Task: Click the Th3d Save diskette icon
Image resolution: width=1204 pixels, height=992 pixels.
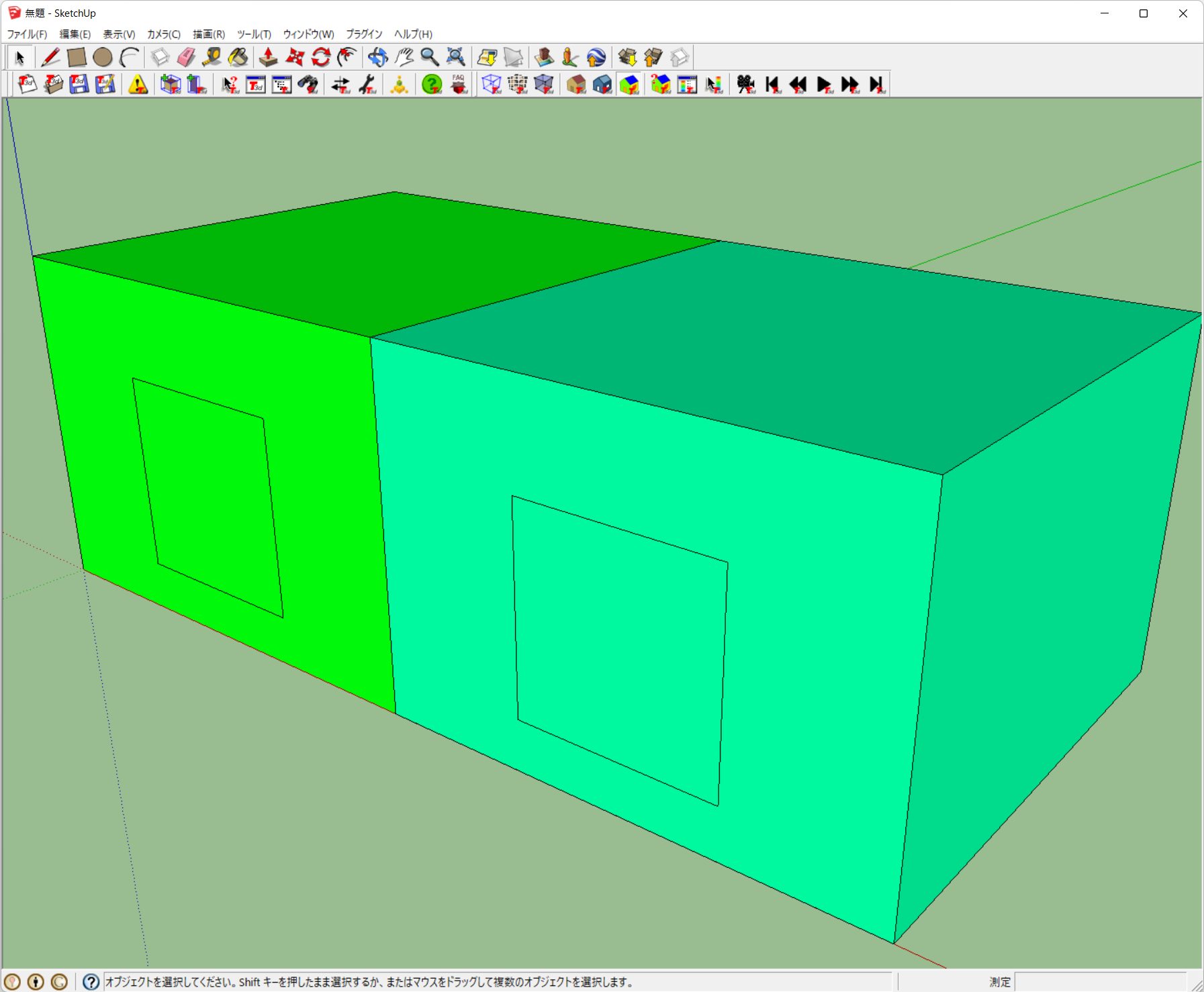Action: click(x=79, y=85)
